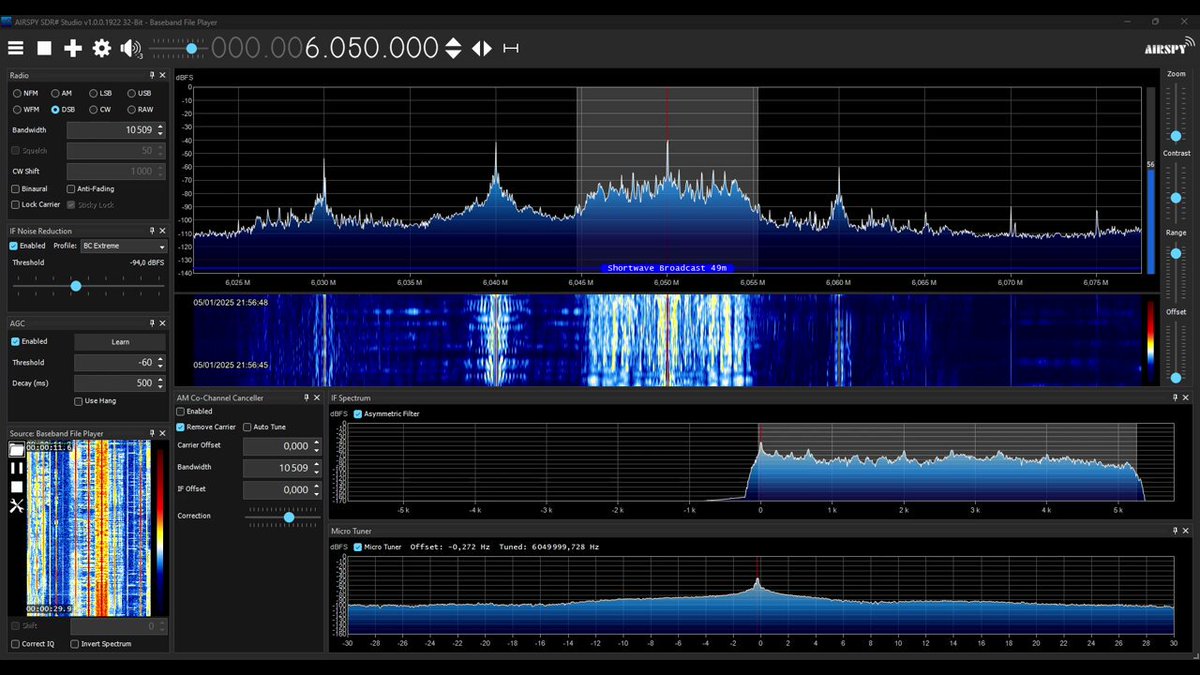Screen dimensions: 1200x675
Task: Add a new slice with the plus icon
Action: [x=73, y=47]
